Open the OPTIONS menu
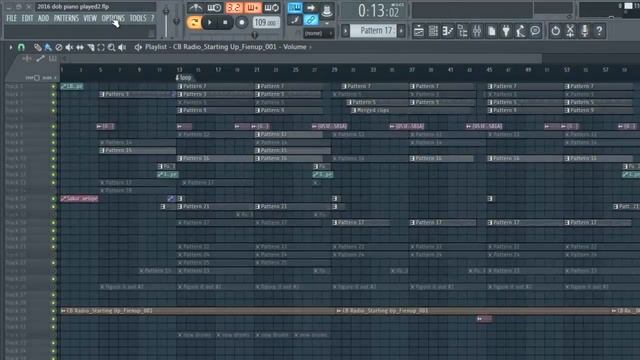The height and width of the screenshot is (360, 640). pyautogui.click(x=113, y=18)
